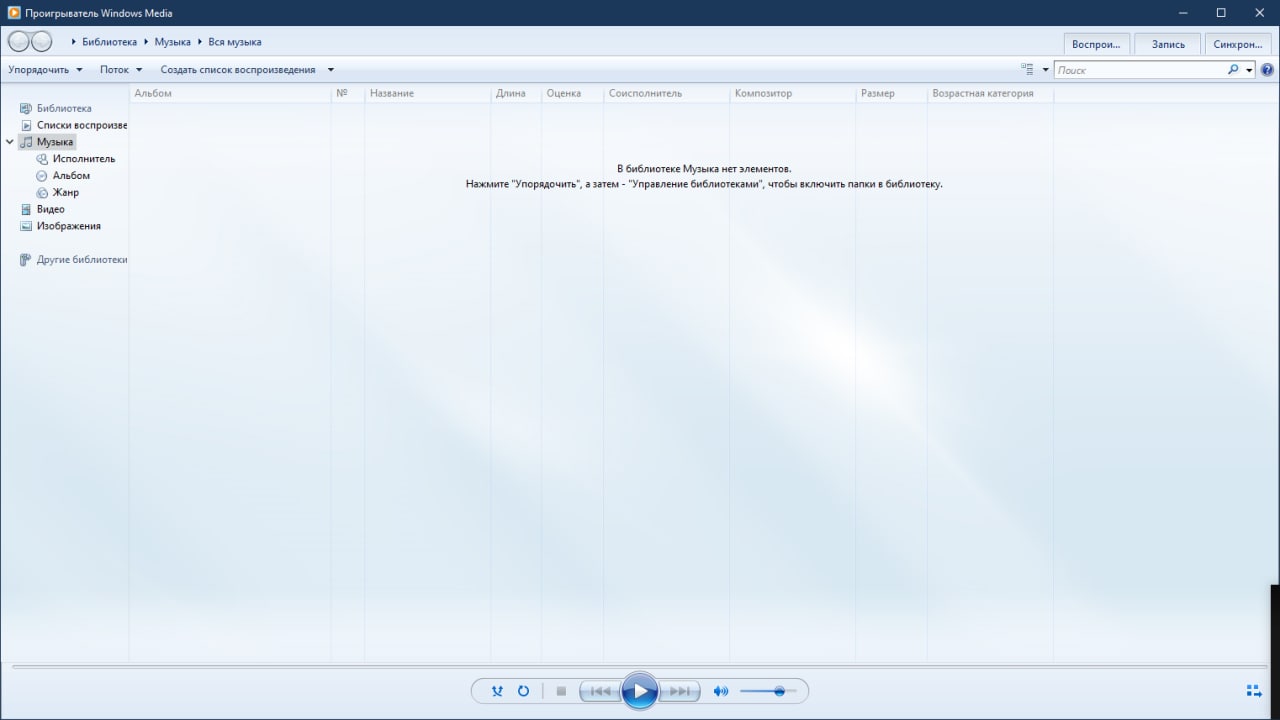Image resolution: width=1280 pixels, height=720 pixels.
Task: Open the breadcrumb arrow before Библиотека
Action: (x=74, y=42)
